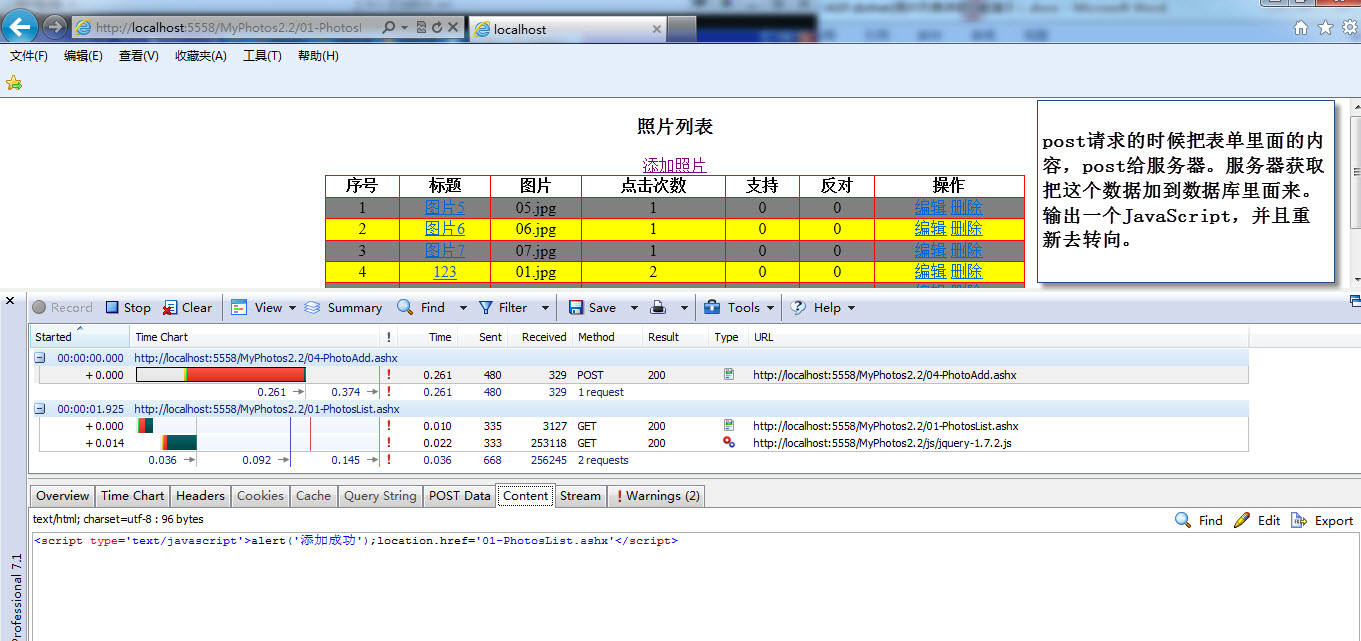Image resolution: width=1361 pixels, height=641 pixels.
Task: Open the Favorites star at top right
Action: click(x=1325, y=28)
